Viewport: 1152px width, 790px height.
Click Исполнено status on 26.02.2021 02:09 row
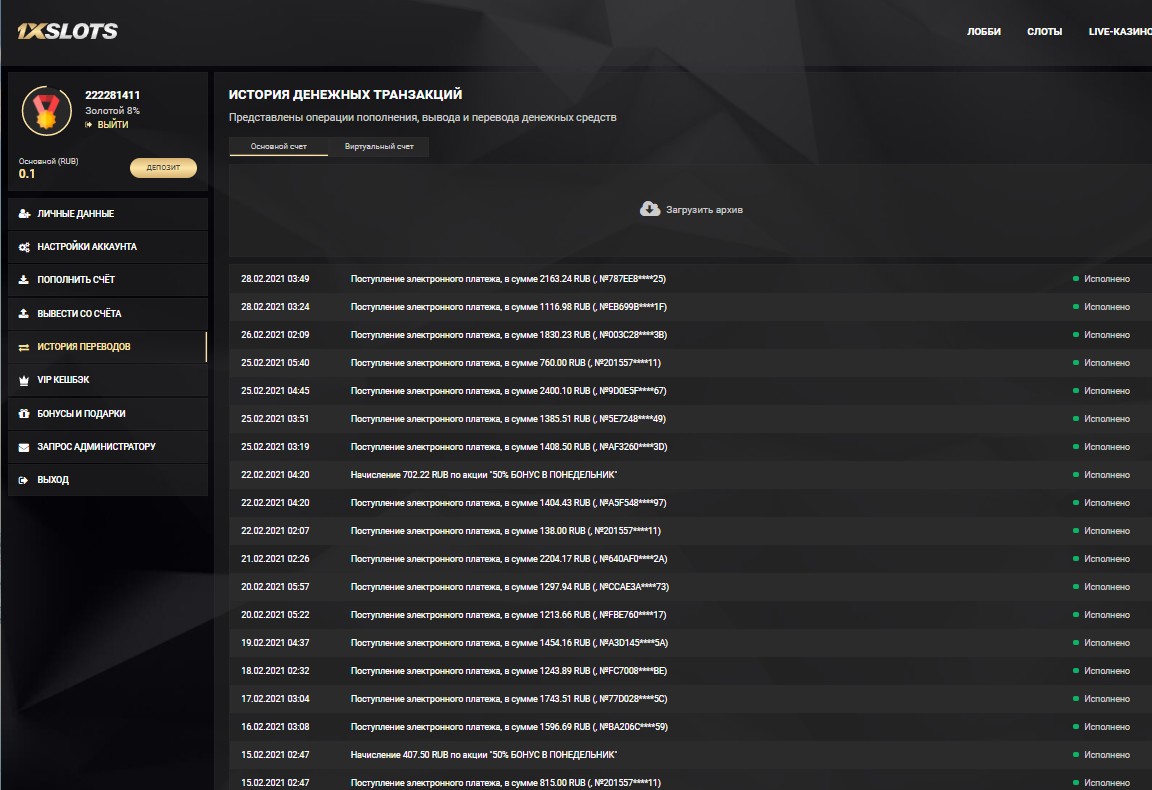pos(1106,334)
